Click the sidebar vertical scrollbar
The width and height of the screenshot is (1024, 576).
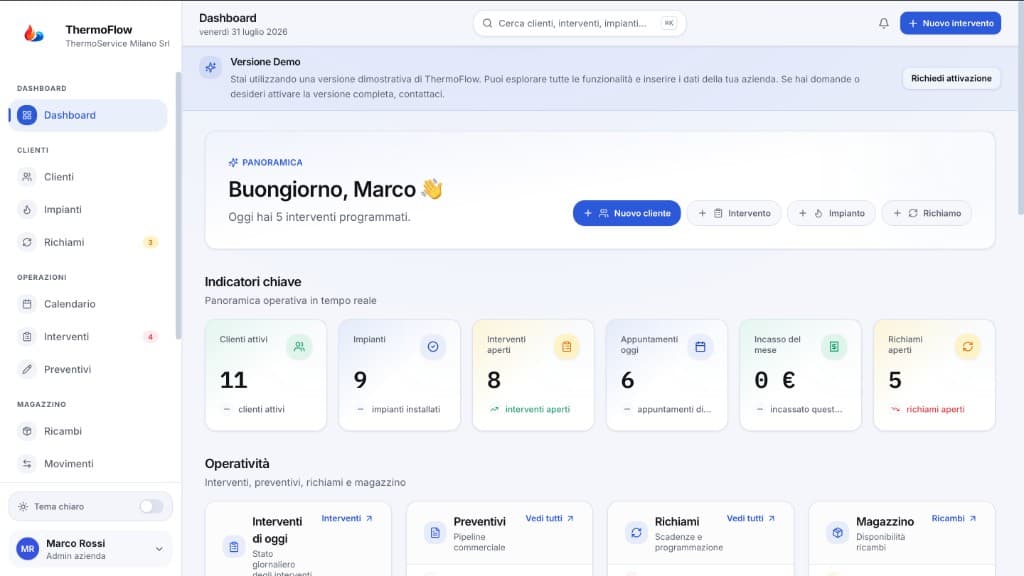coord(178,206)
